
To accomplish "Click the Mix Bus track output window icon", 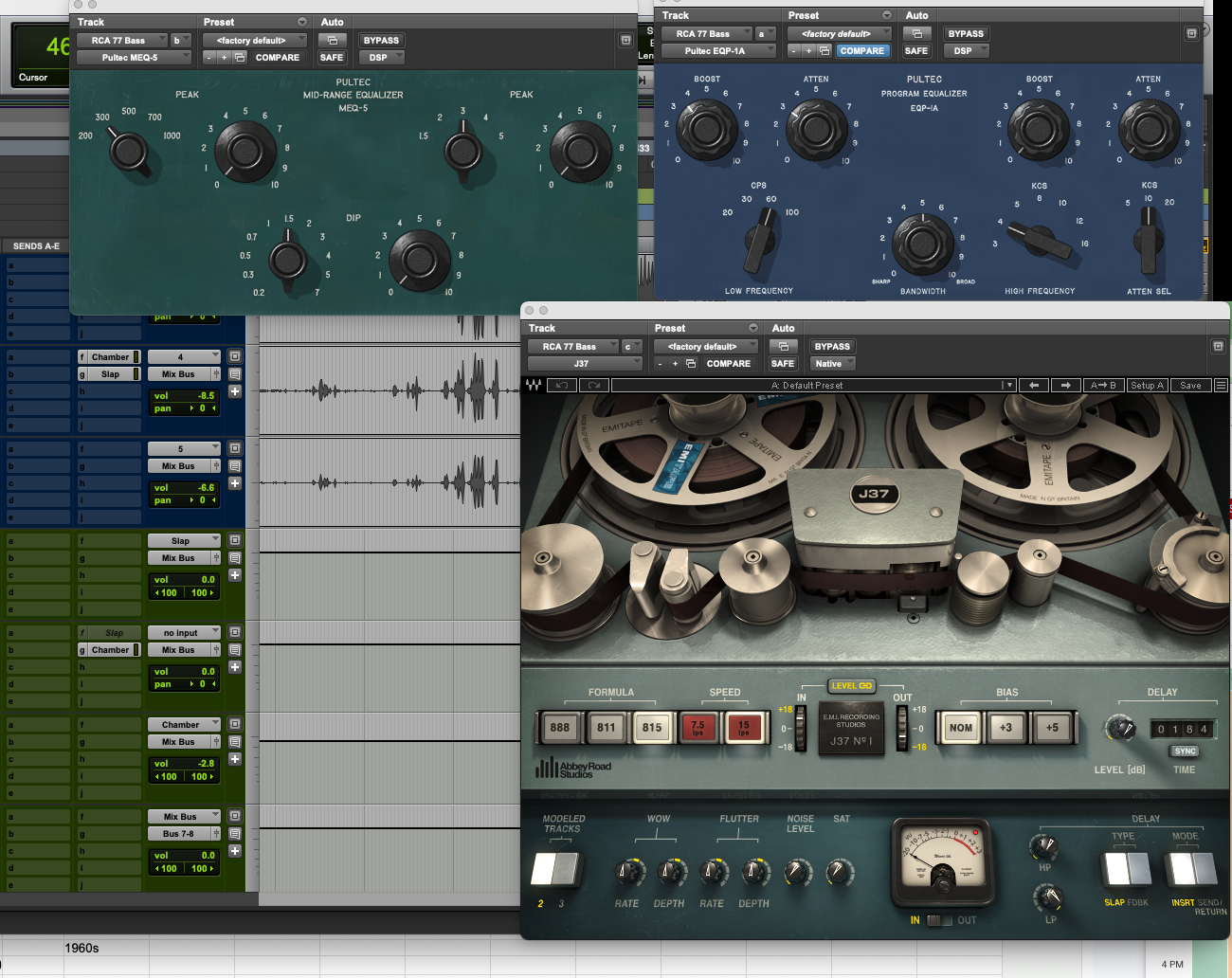I will 235,816.
